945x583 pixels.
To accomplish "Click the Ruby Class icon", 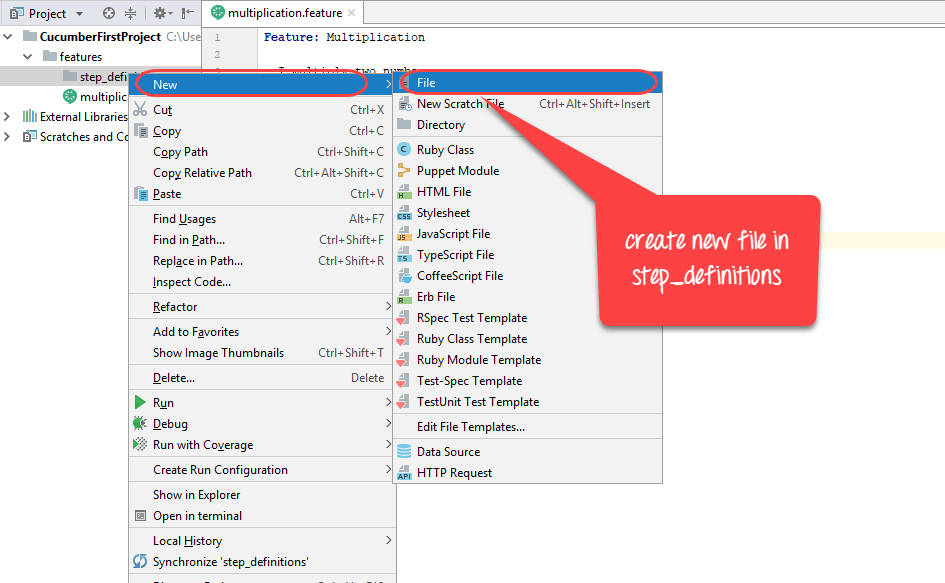I will (404, 150).
